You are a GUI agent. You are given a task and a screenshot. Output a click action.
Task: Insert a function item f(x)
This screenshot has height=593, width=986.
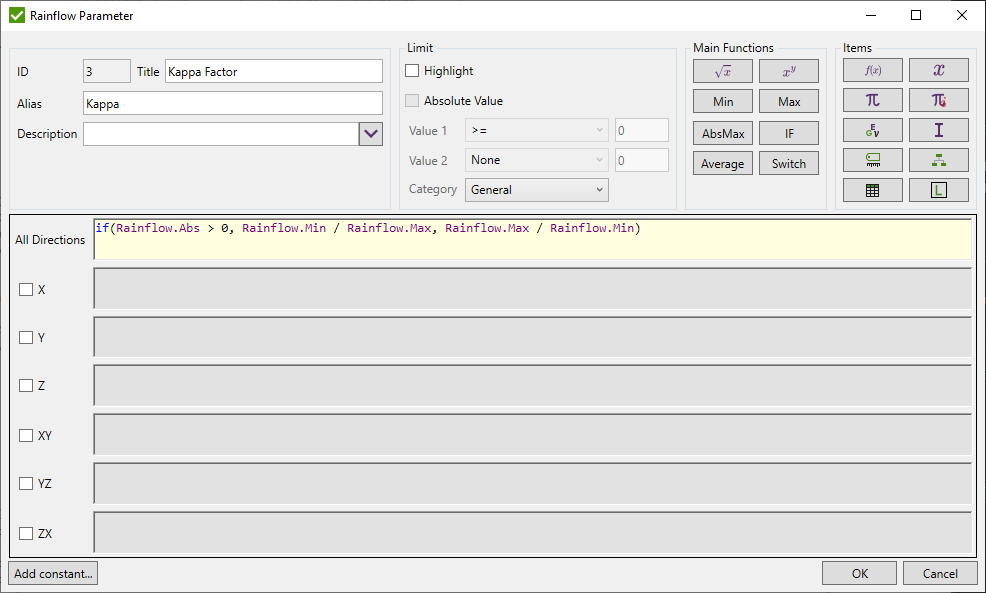[872, 69]
